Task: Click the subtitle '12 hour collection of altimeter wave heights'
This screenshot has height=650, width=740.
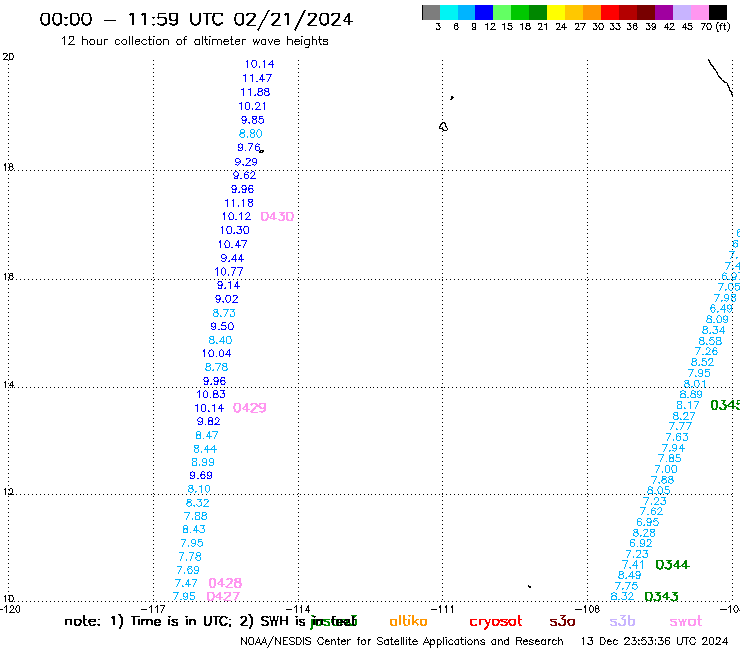Action: 194,41
